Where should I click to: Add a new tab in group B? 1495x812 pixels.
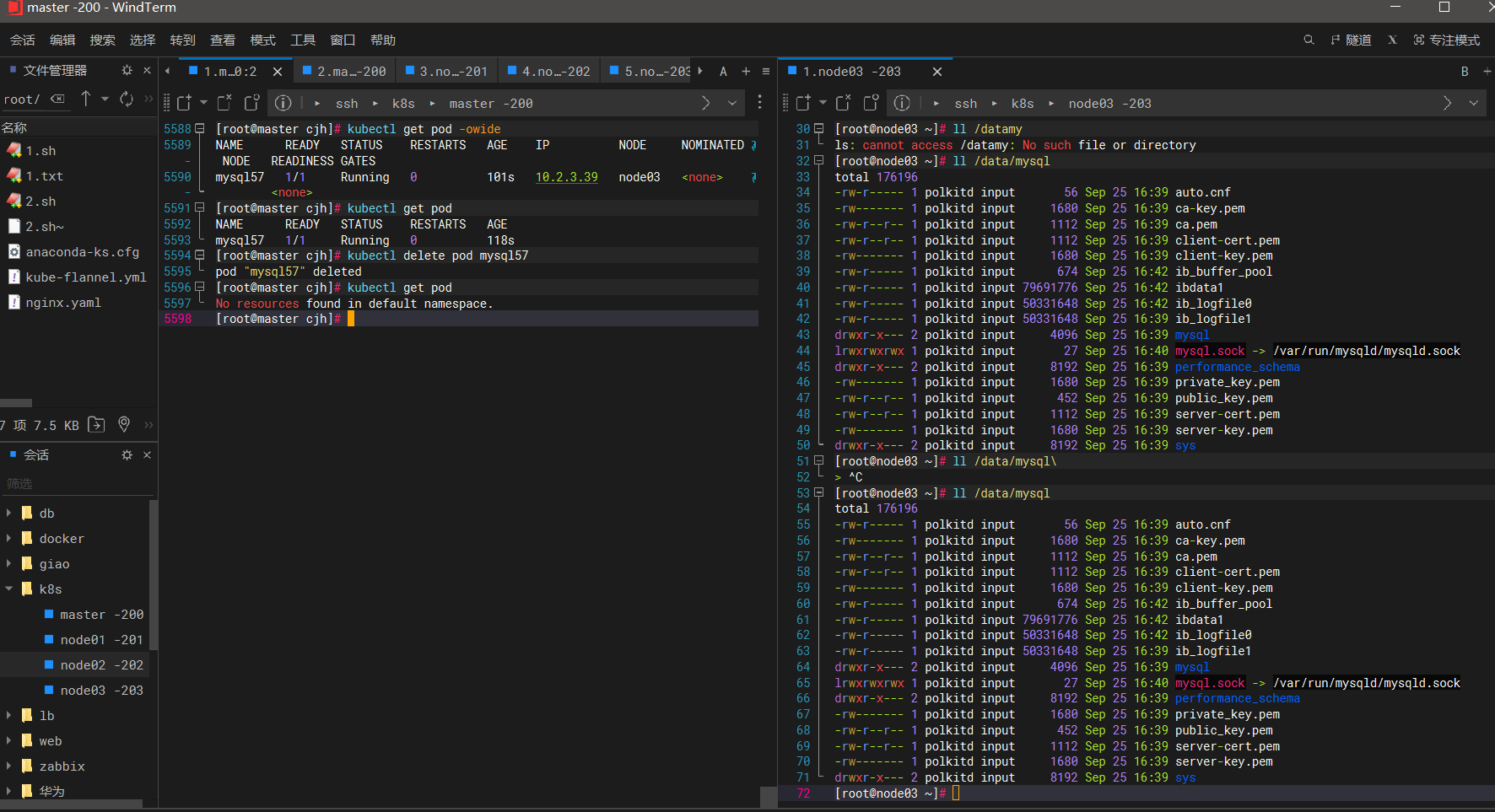tap(1487, 72)
